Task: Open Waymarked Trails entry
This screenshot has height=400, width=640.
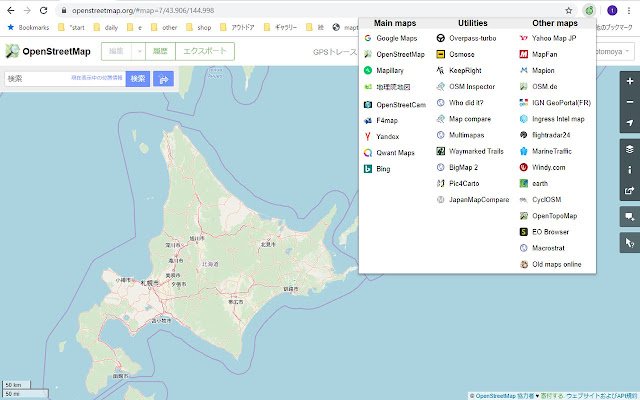Action: click(x=470, y=151)
